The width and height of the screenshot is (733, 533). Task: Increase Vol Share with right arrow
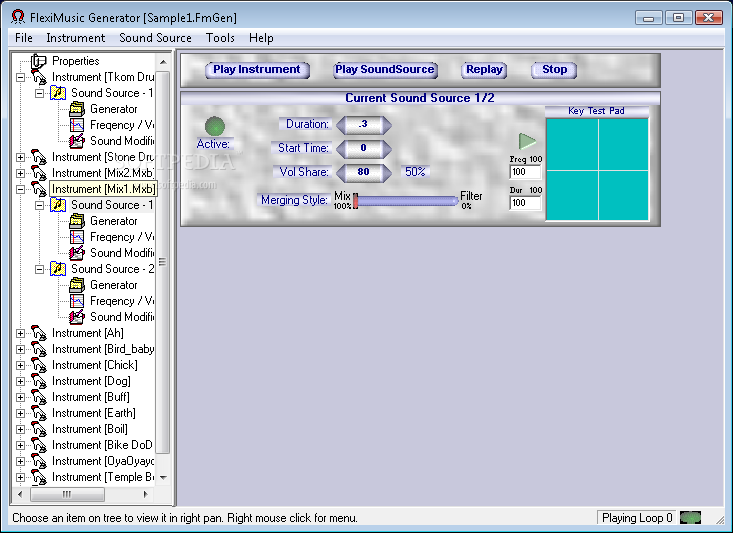[x=386, y=173]
